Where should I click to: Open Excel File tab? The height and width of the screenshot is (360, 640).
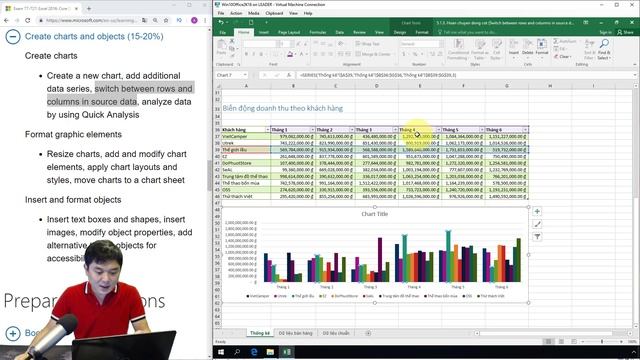pos(223,32)
